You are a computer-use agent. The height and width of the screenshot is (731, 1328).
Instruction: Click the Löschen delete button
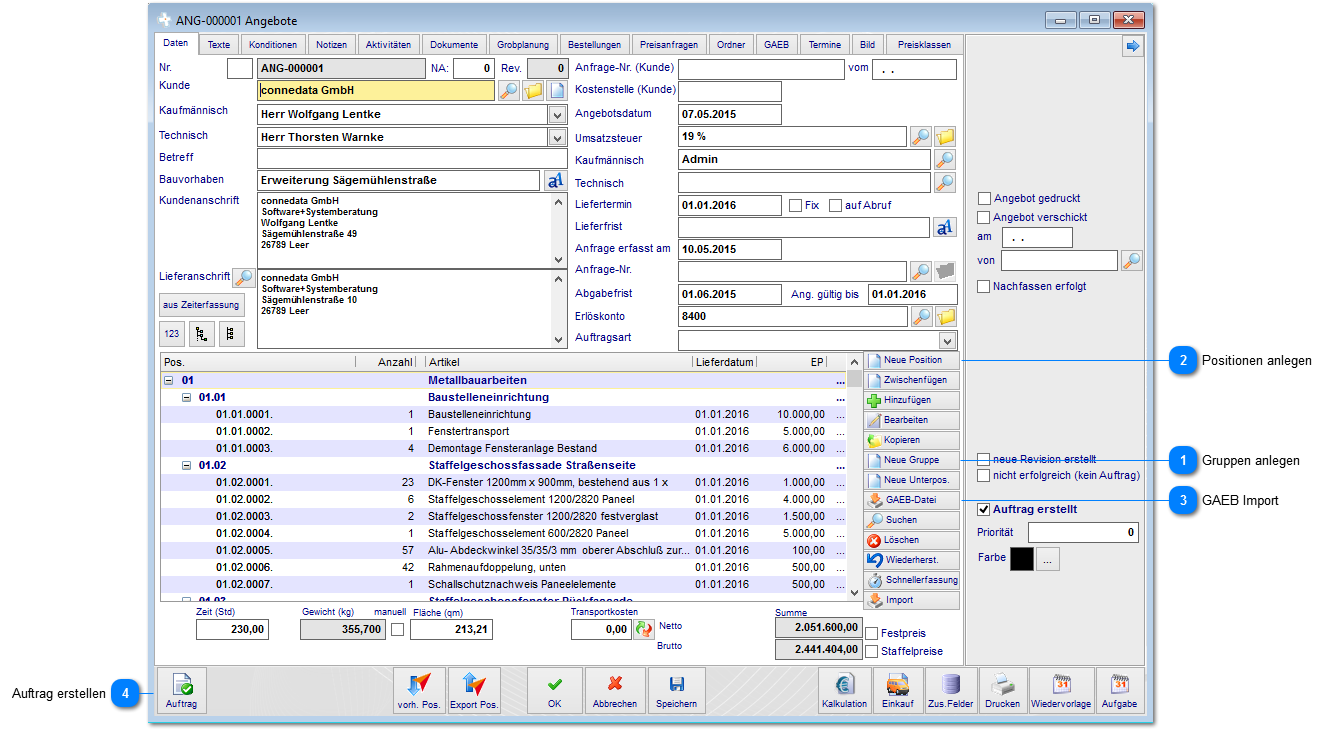(912, 540)
